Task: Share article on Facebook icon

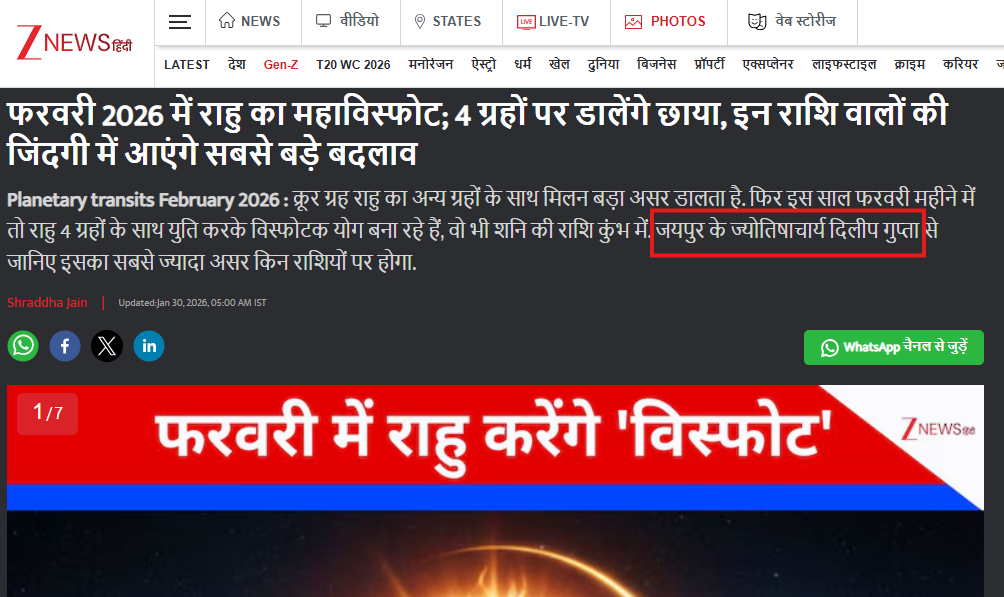Action: tap(65, 346)
